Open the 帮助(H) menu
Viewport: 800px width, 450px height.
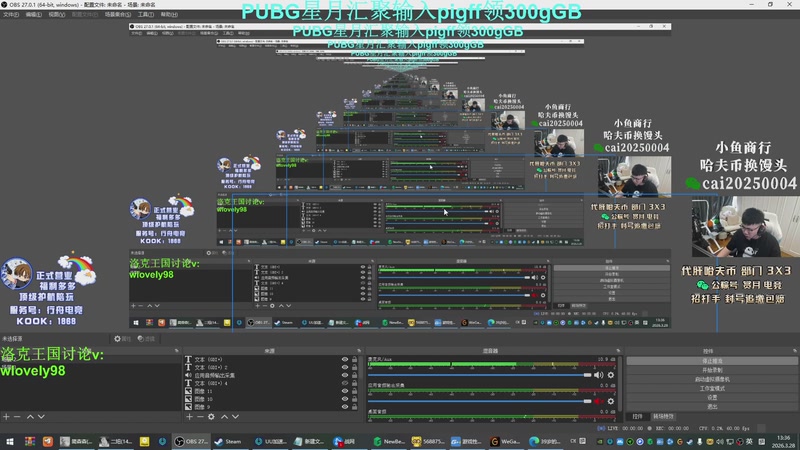coord(169,15)
